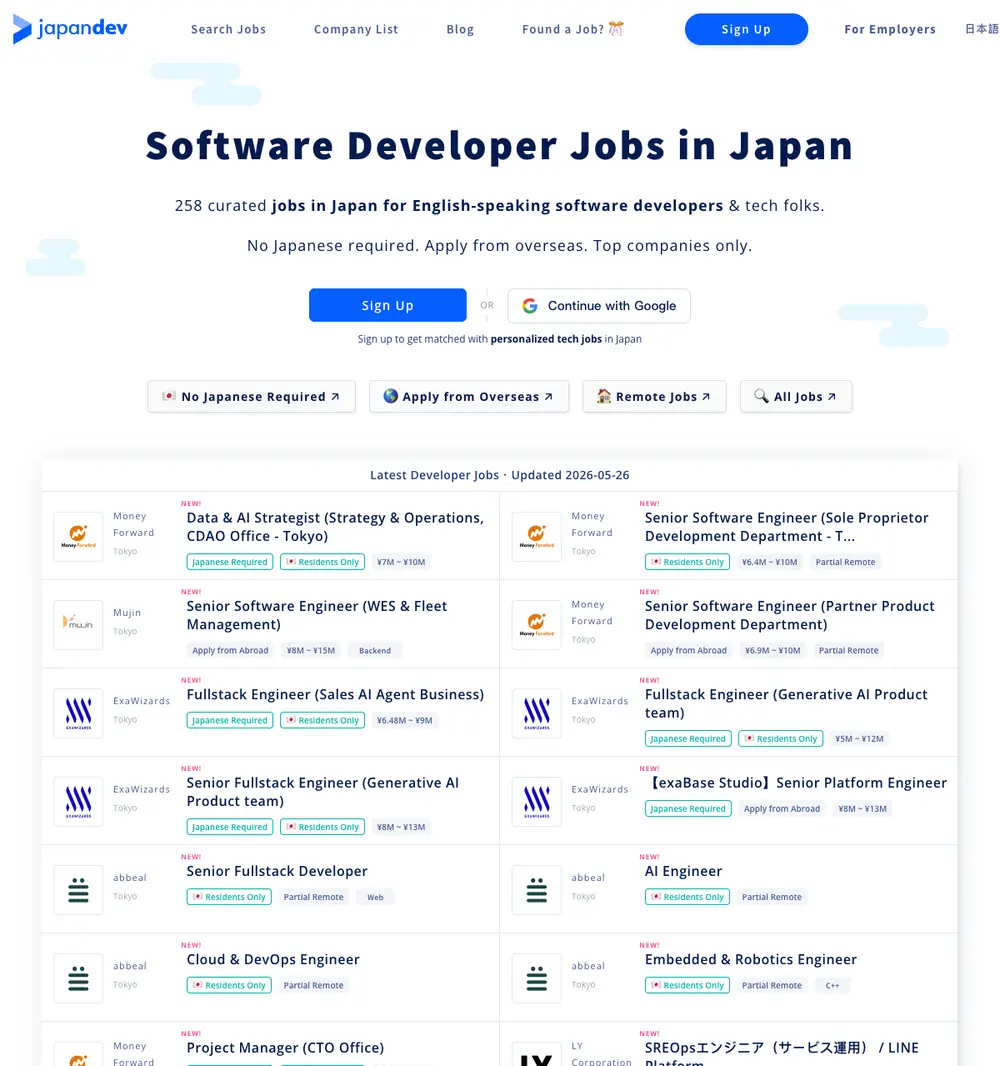1000x1066 pixels.
Task: Click Japan flag icon on No Japanese Required
Action: coord(169,396)
